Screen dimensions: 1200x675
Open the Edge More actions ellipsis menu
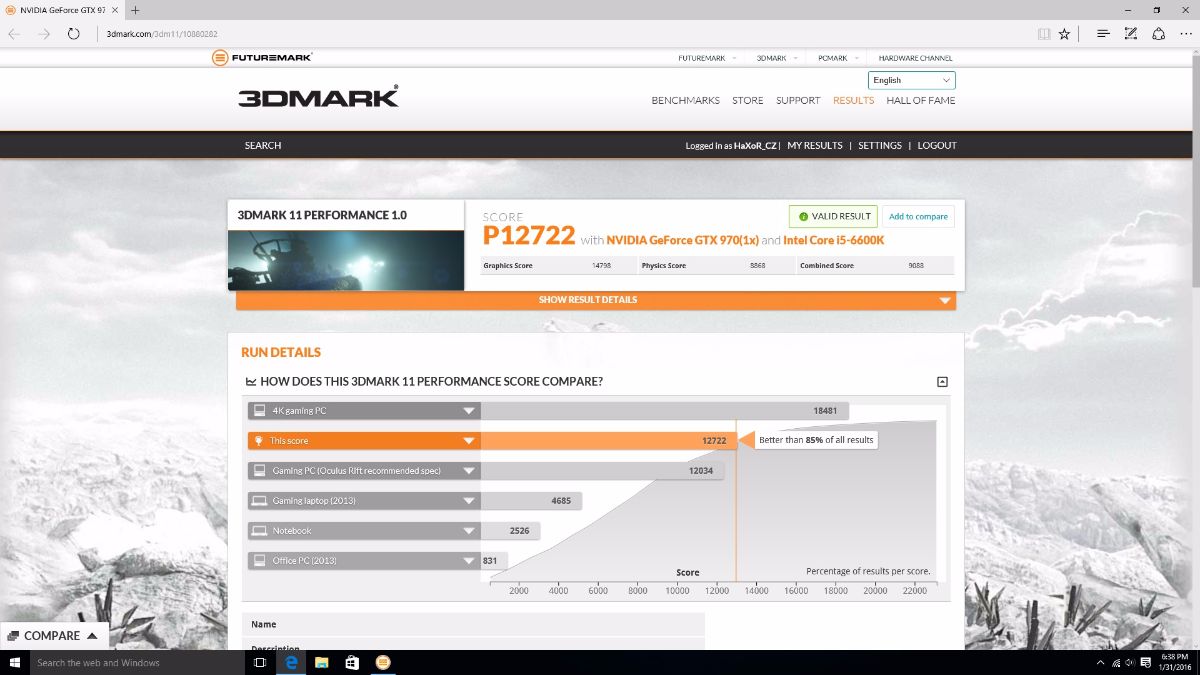pos(1185,33)
